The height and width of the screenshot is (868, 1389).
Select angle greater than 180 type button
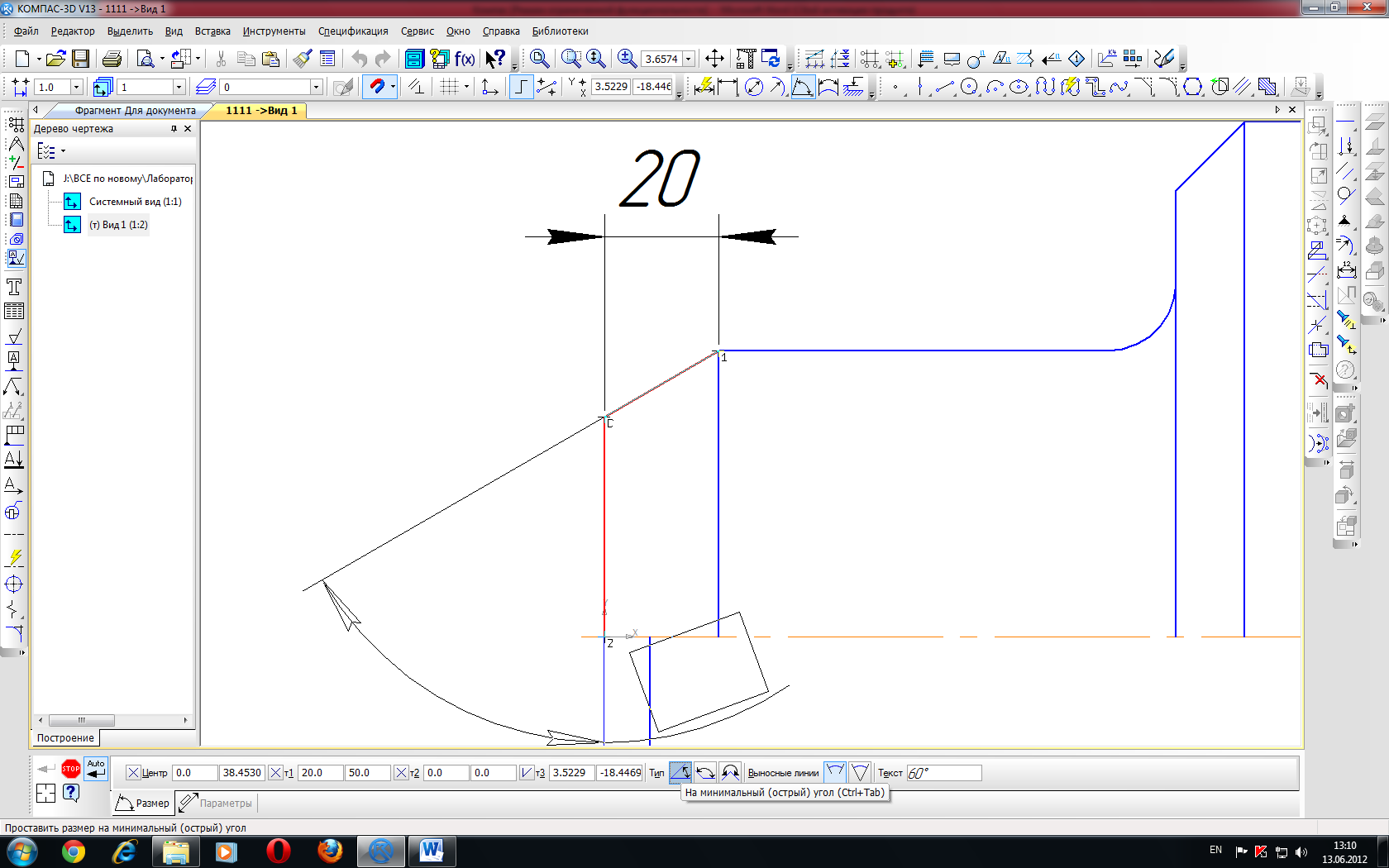click(x=730, y=772)
